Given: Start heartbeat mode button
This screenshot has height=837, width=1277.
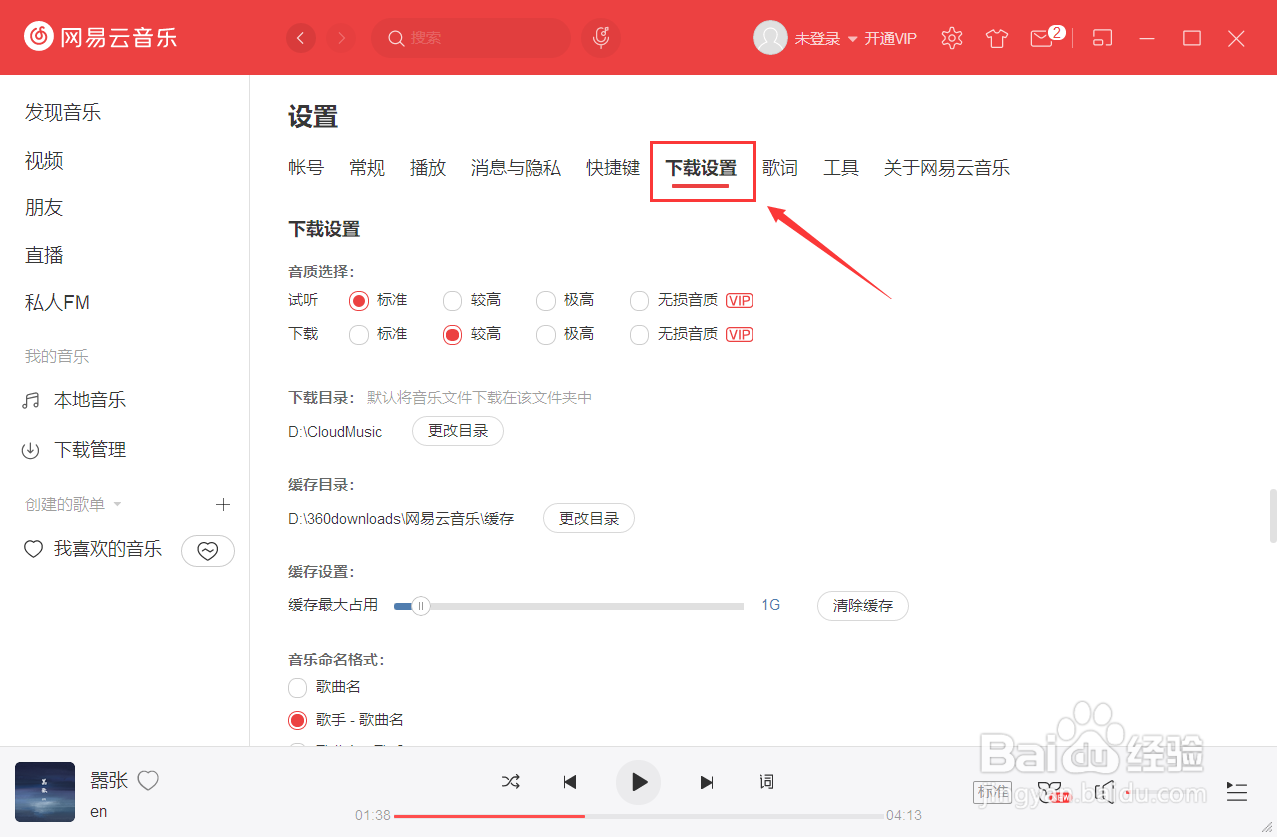Looking at the screenshot, I should pos(208,551).
